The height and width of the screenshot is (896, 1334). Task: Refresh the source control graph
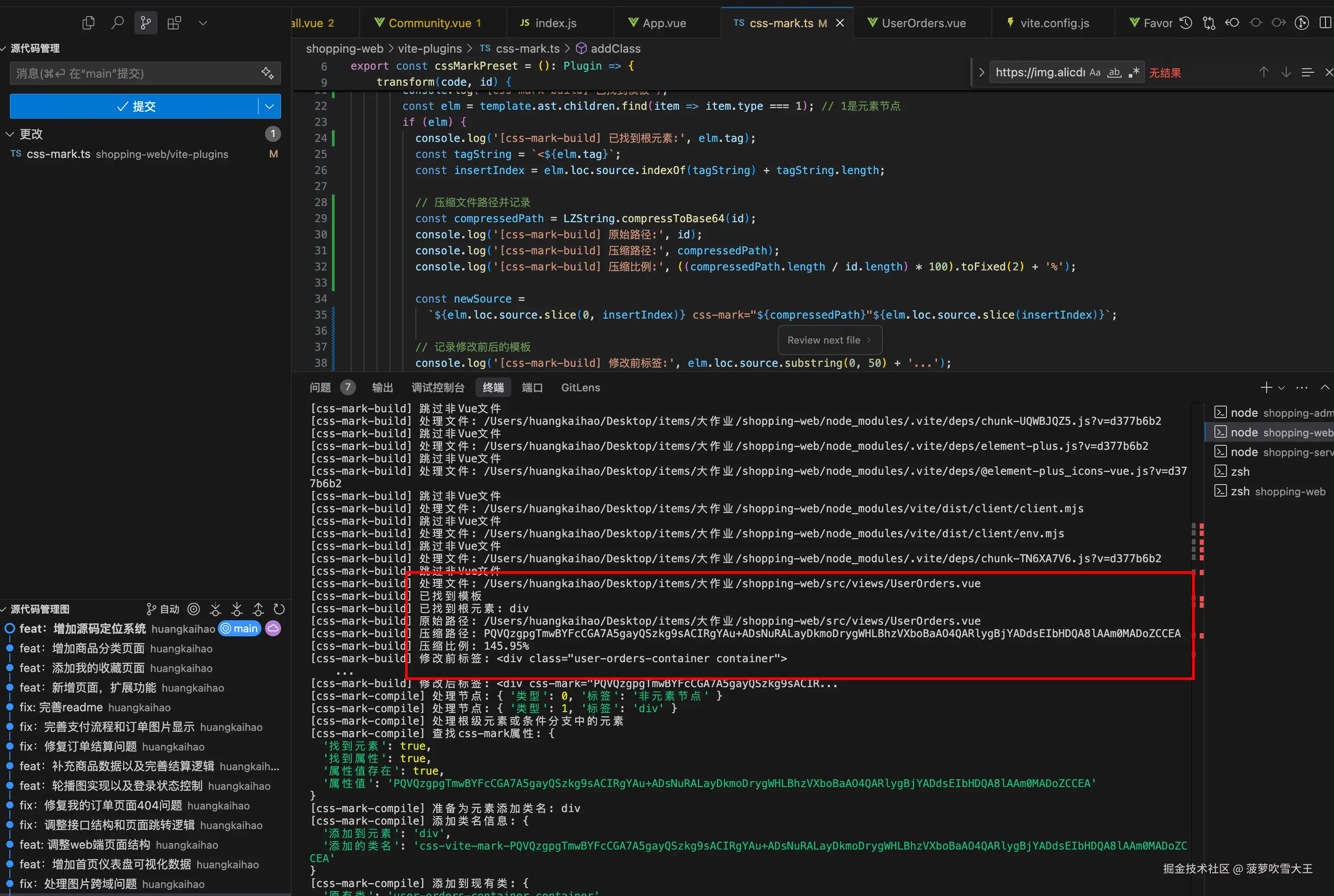(279, 609)
